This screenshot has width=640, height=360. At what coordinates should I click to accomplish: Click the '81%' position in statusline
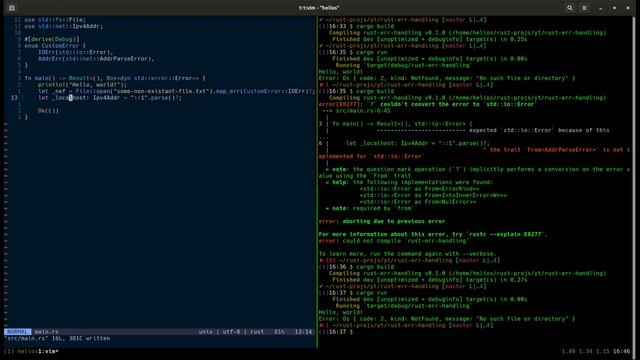[280, 332]
